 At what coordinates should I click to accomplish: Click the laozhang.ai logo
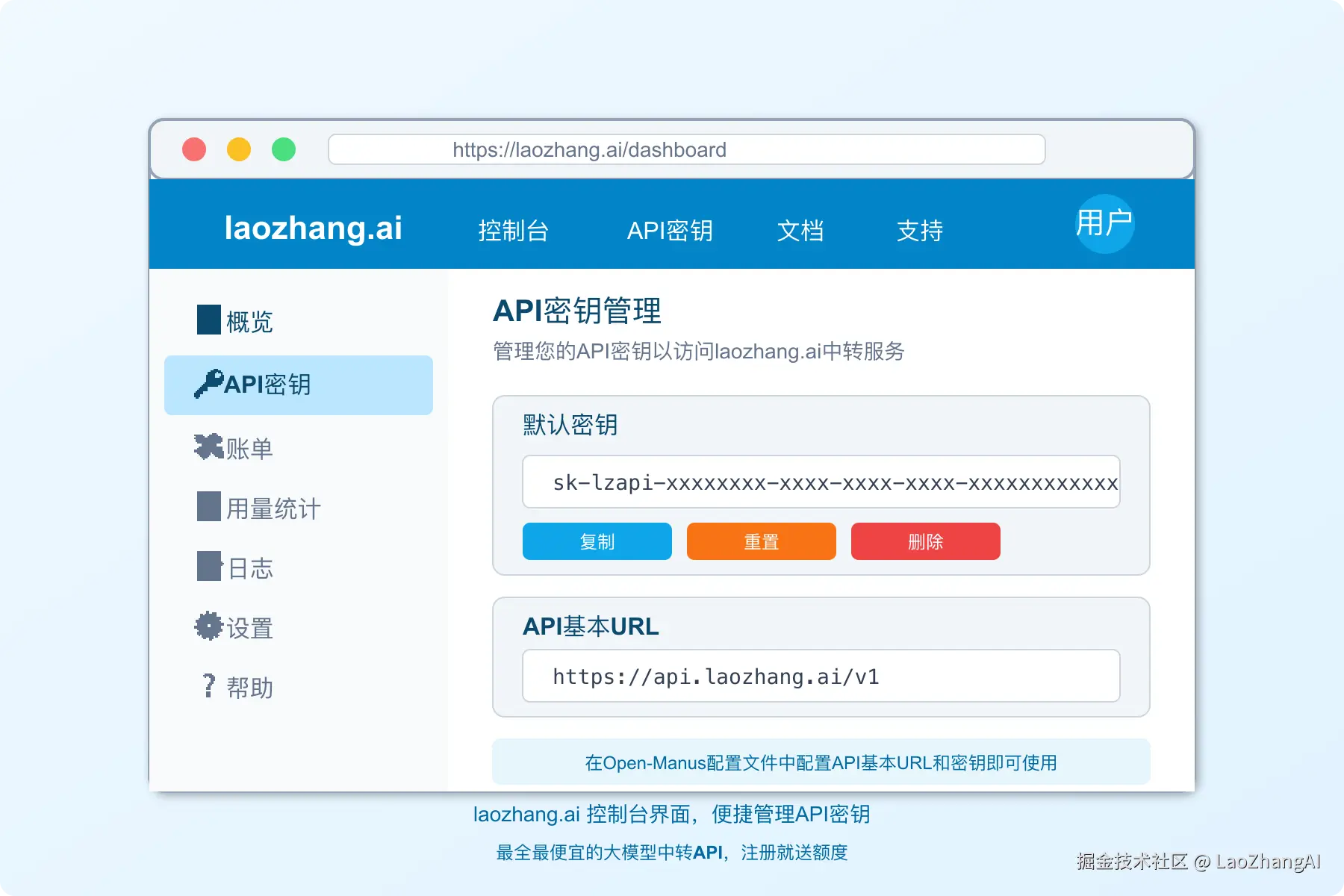314,228
